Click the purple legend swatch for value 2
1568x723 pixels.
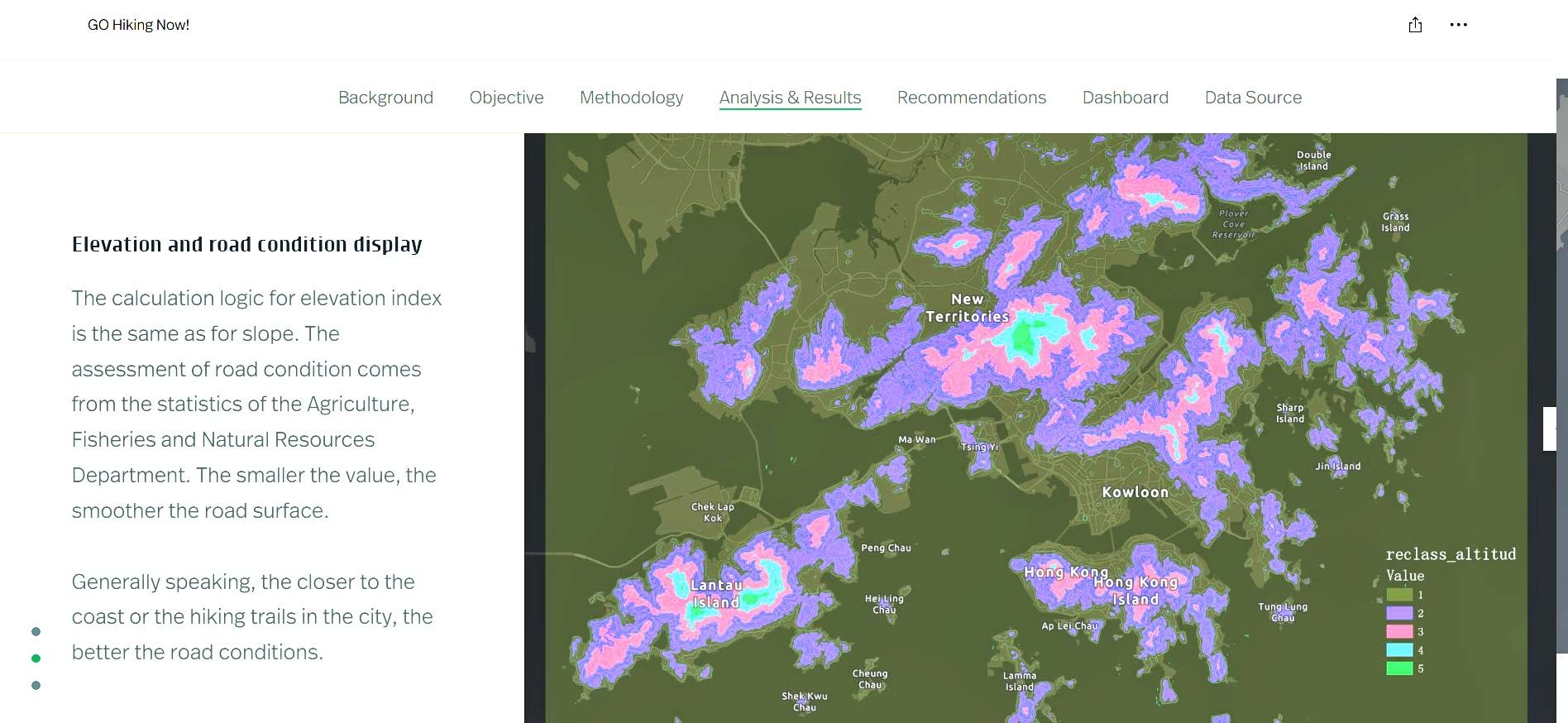coord(1398,613)
